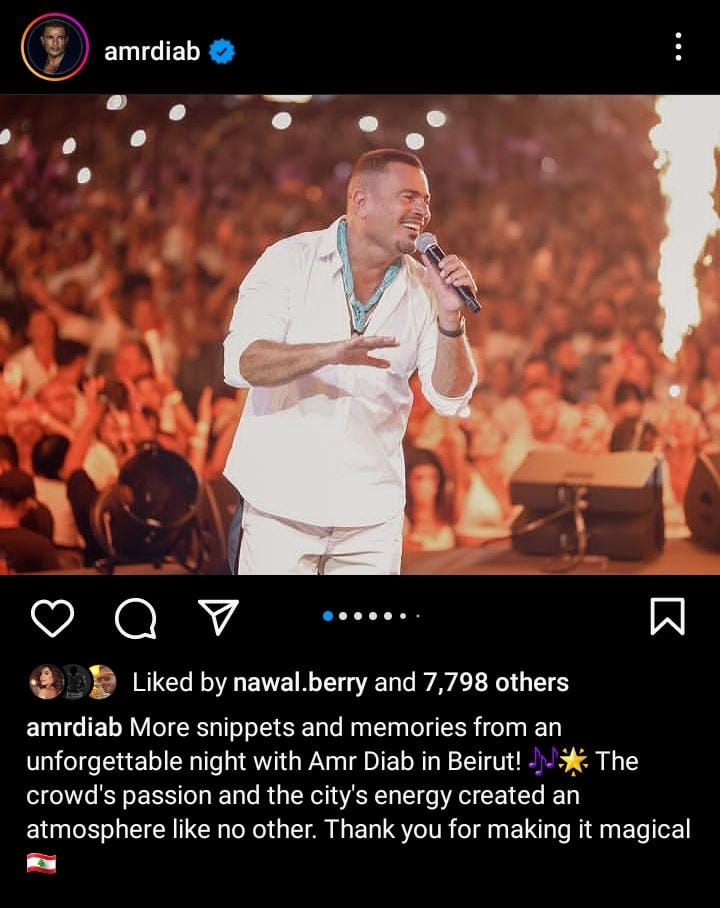Screen dimensions: 720x908
Task: Save the post with the bookmark icon
Action: pos(667,617)
